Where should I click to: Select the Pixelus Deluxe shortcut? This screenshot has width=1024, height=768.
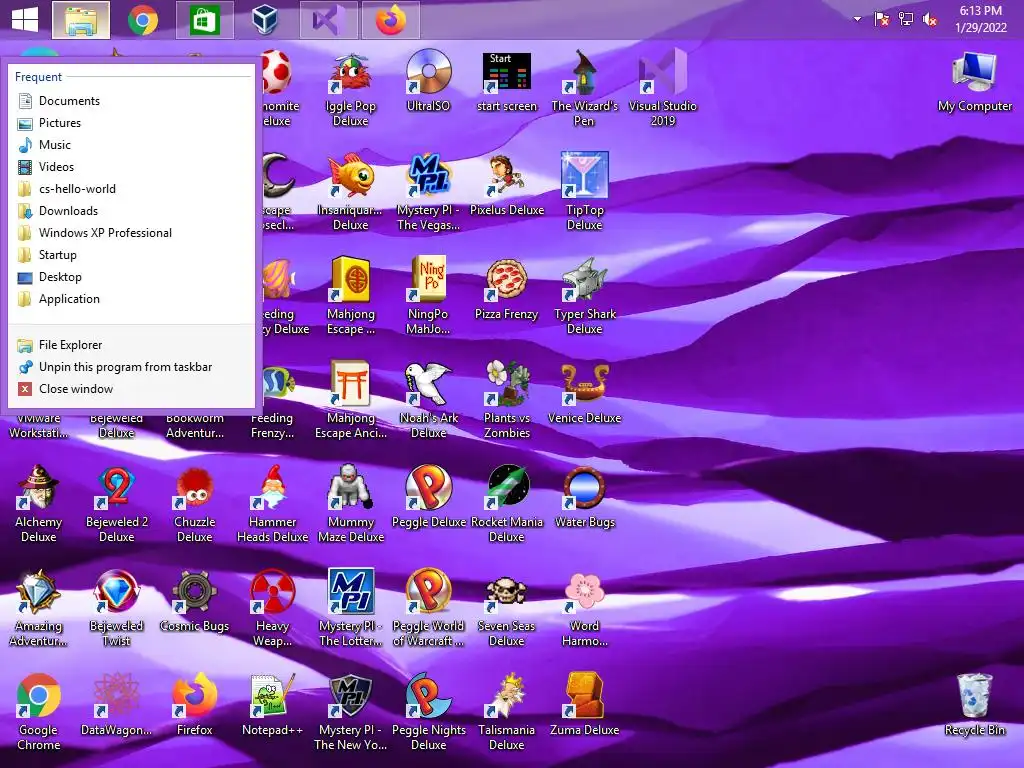pyautogui.click(x=507, y=185)
